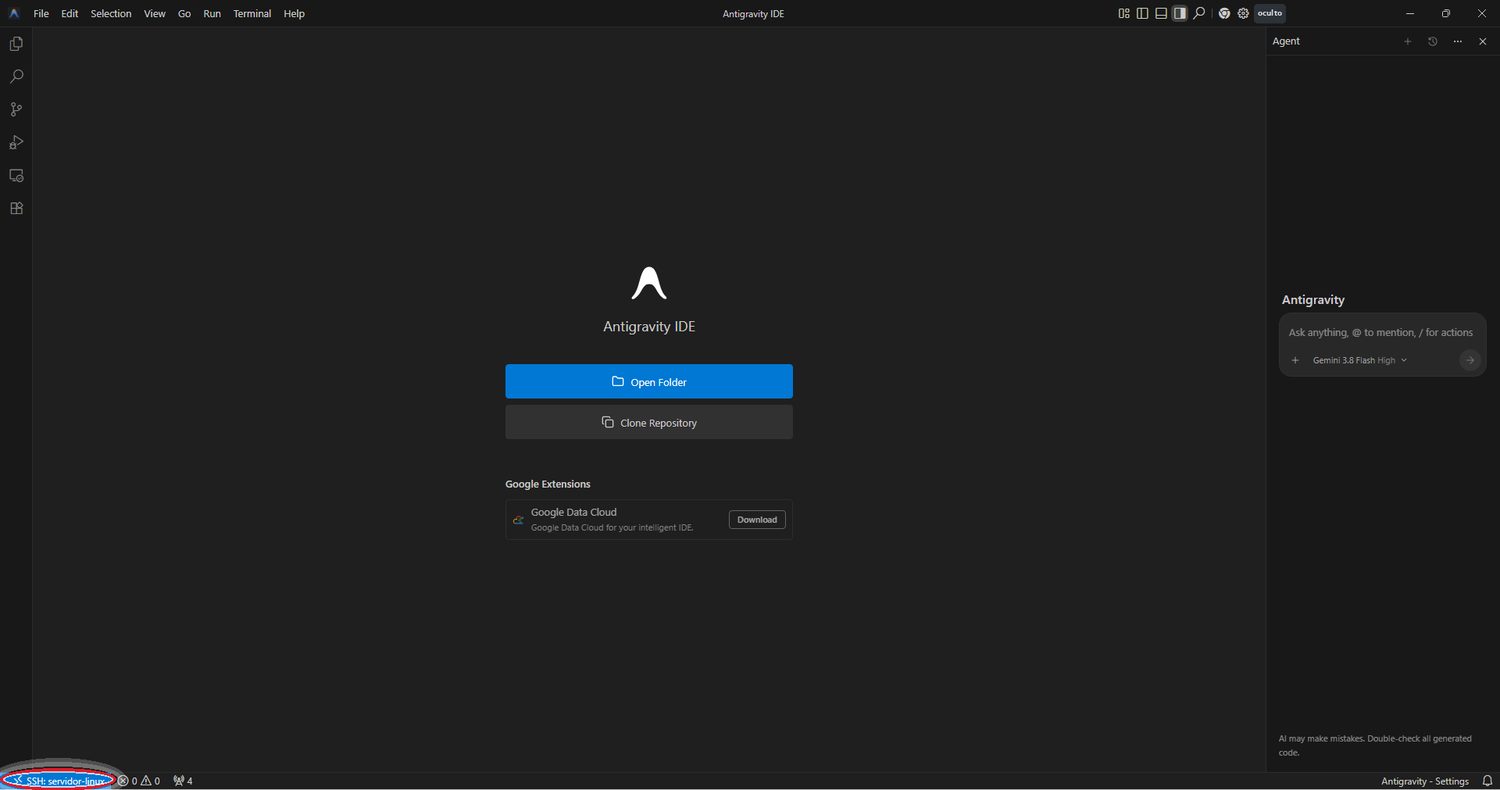The image size is (1500, 790).
Task: Open the Run menu
Action: (x=212, y=14)
